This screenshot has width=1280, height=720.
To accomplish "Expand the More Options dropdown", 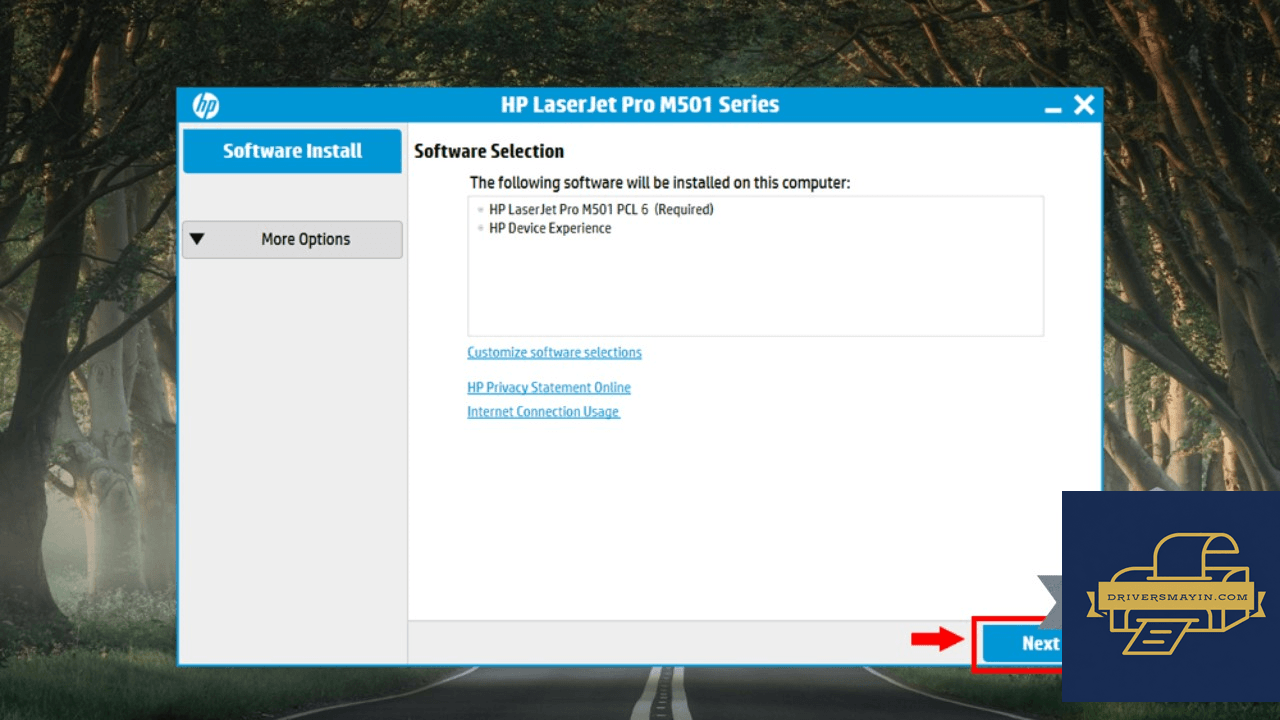I will pos(292,240).
